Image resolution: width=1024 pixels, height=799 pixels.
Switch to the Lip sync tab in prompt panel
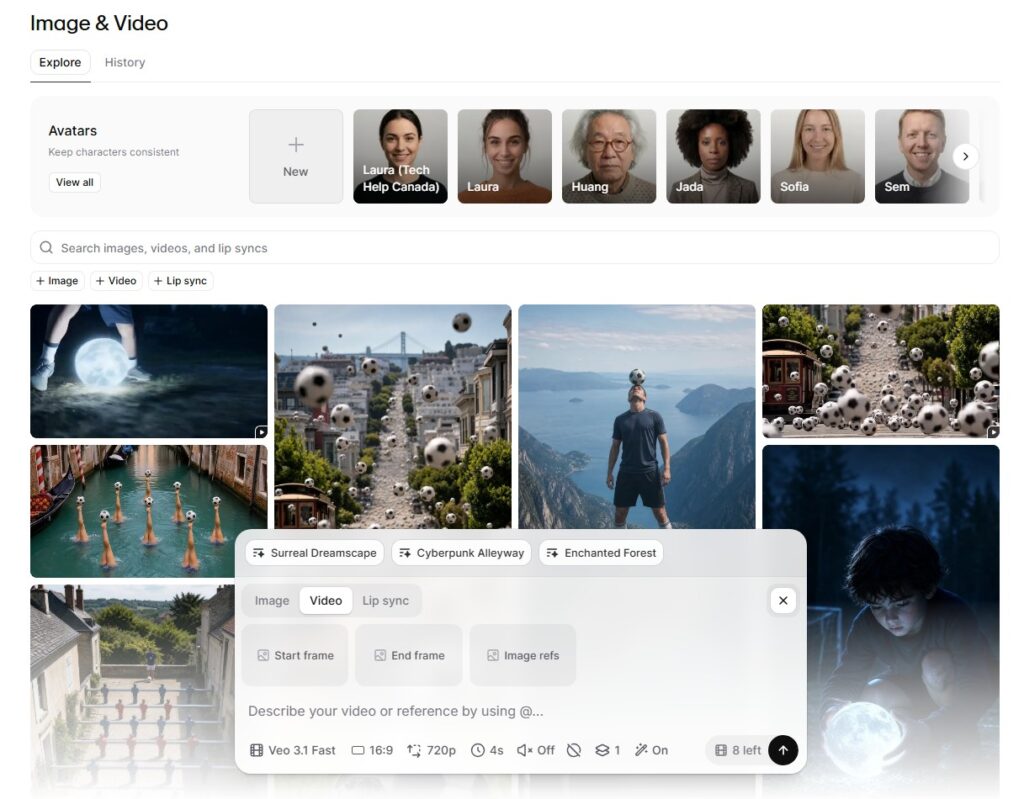click(385, 600)
